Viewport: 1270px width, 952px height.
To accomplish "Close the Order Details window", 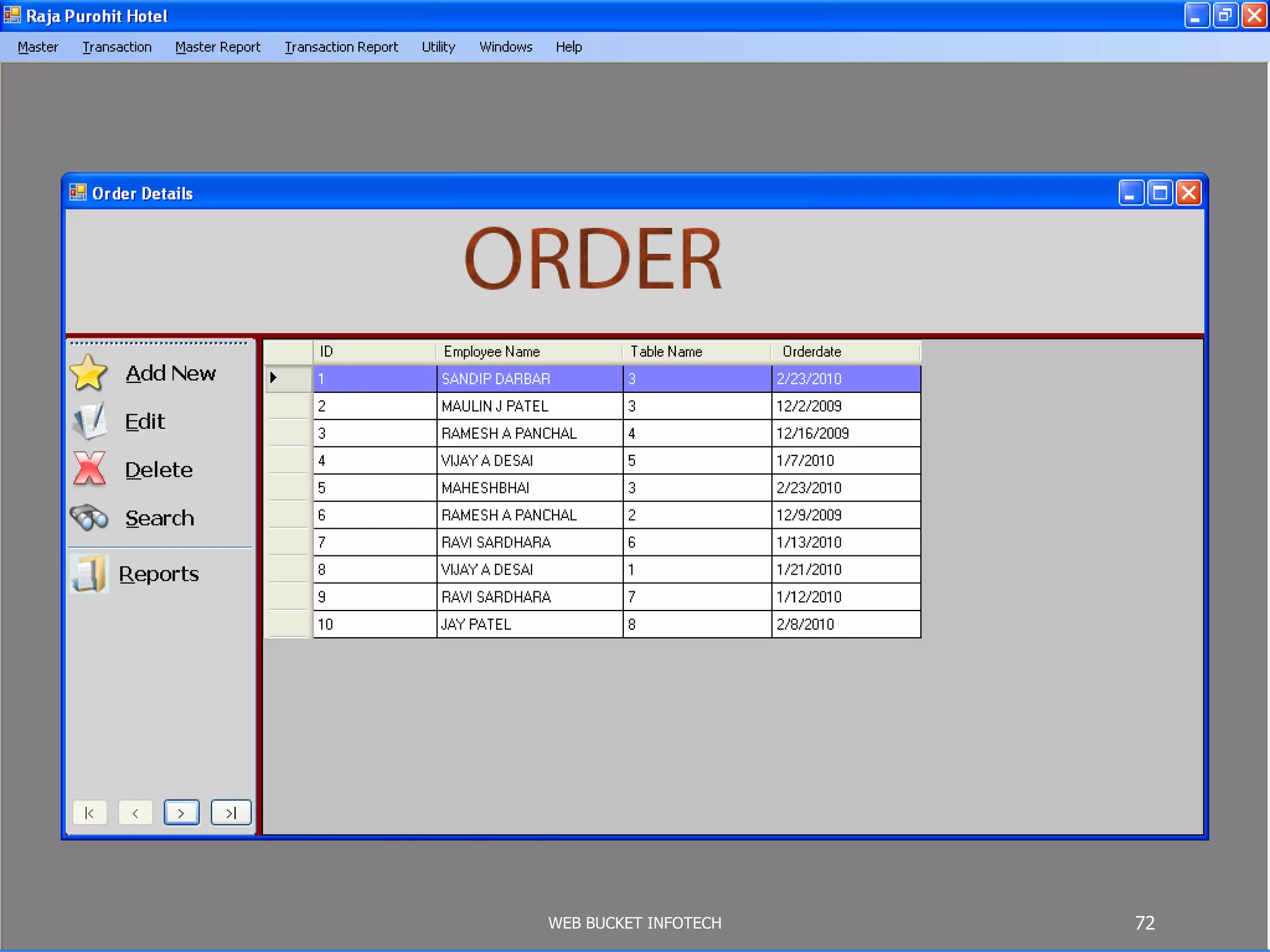I will [1189, 193].
